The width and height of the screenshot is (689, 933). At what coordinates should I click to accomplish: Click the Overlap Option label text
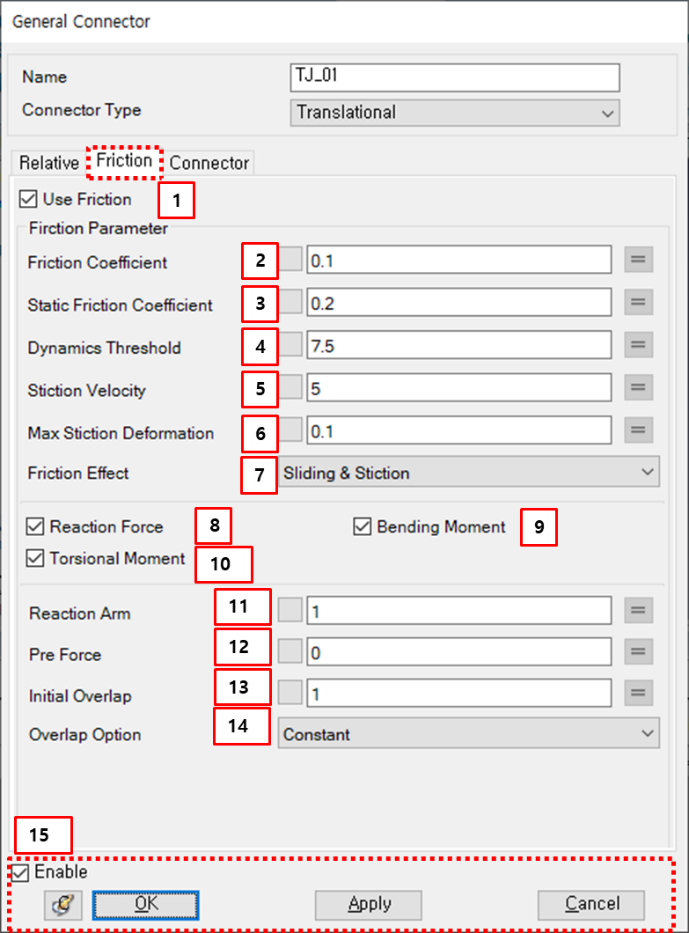pyautogui.click(x=85, y=735)
